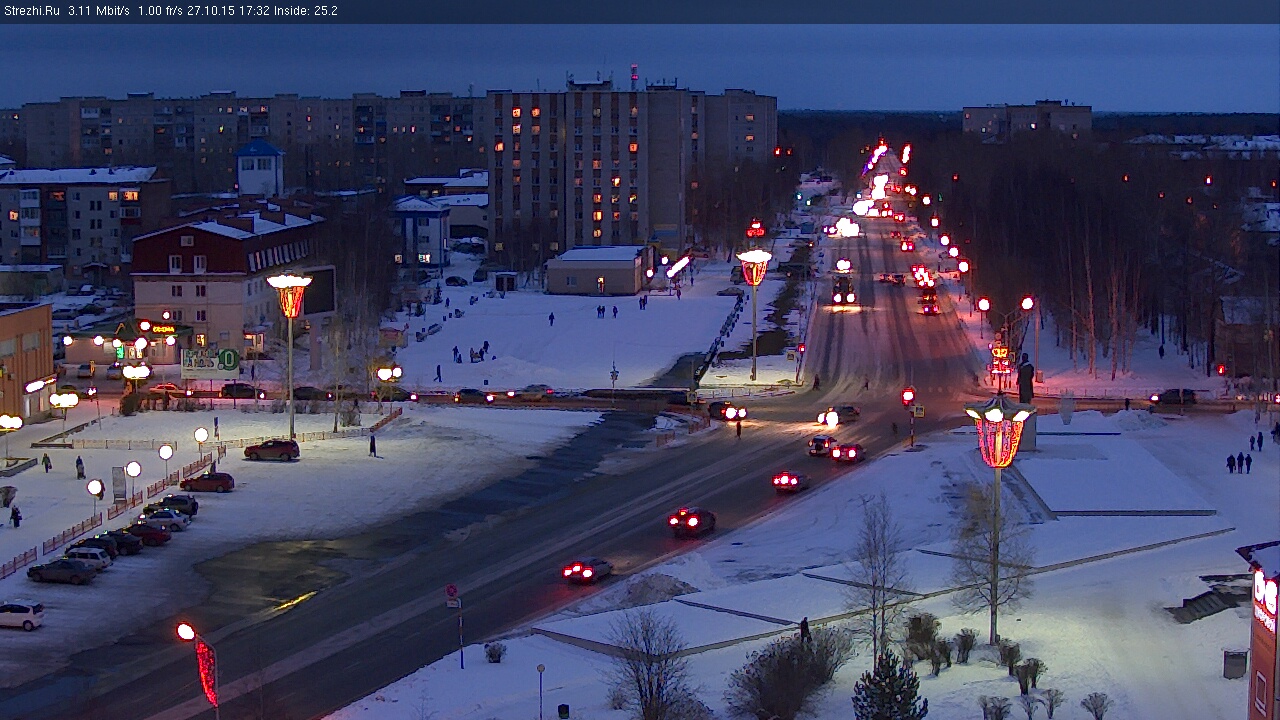Click the 3.11 Mbit/s bitrate readout

[x=99, y=11]
